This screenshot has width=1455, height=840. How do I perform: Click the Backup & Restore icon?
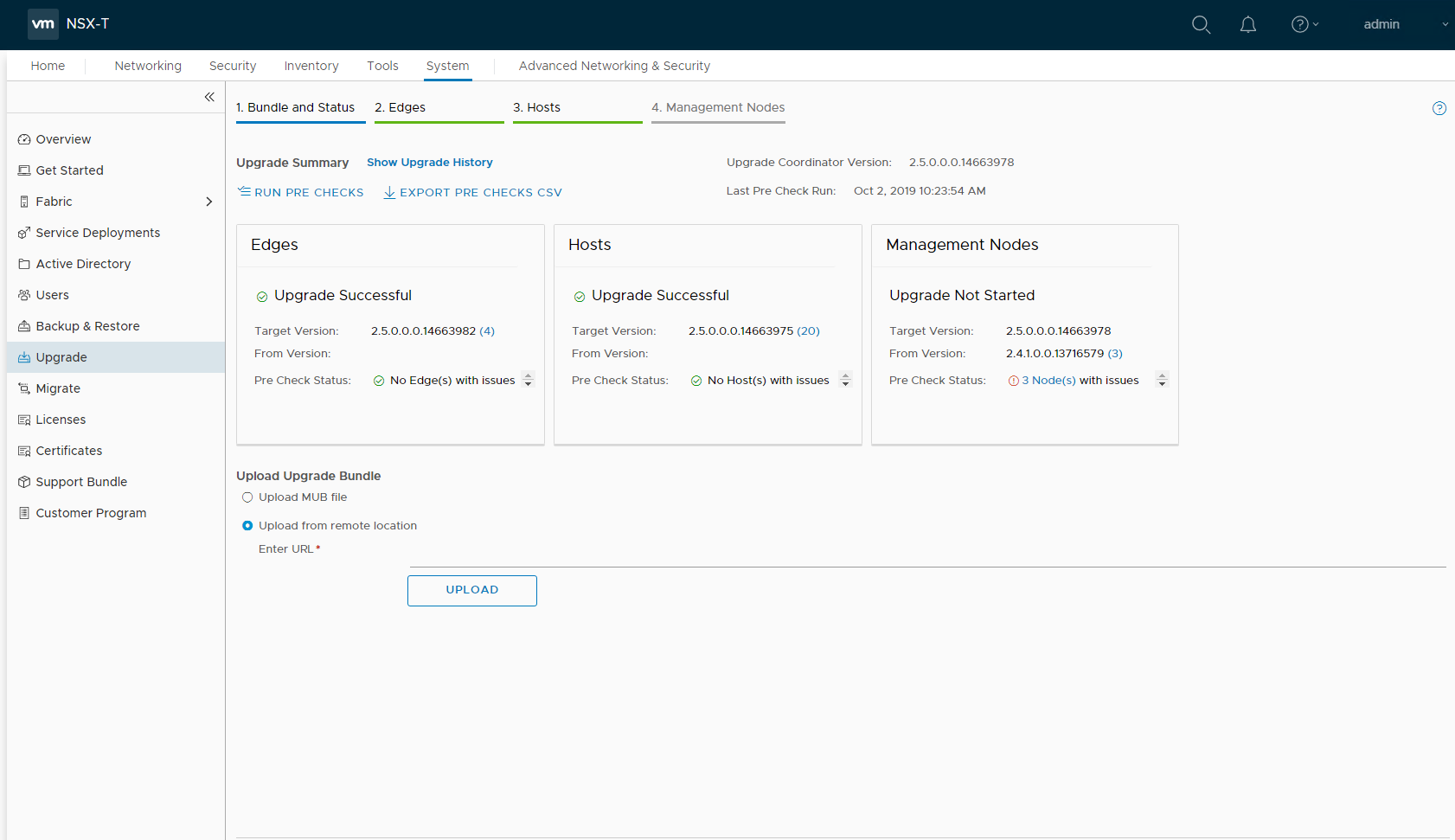tap(24, 326)
